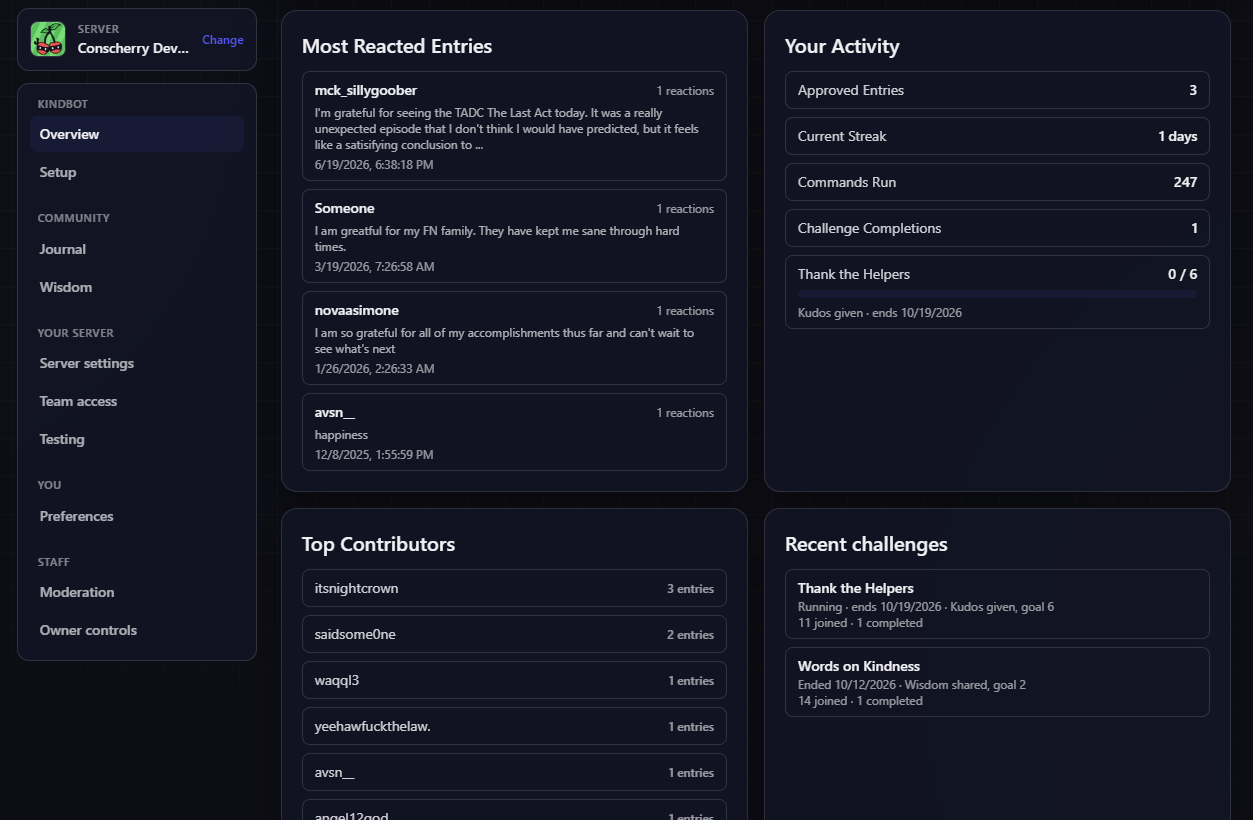Click the Thank the Helpers progress bar
Viewport: 1253px width, 820px height.
coord(997,294)
